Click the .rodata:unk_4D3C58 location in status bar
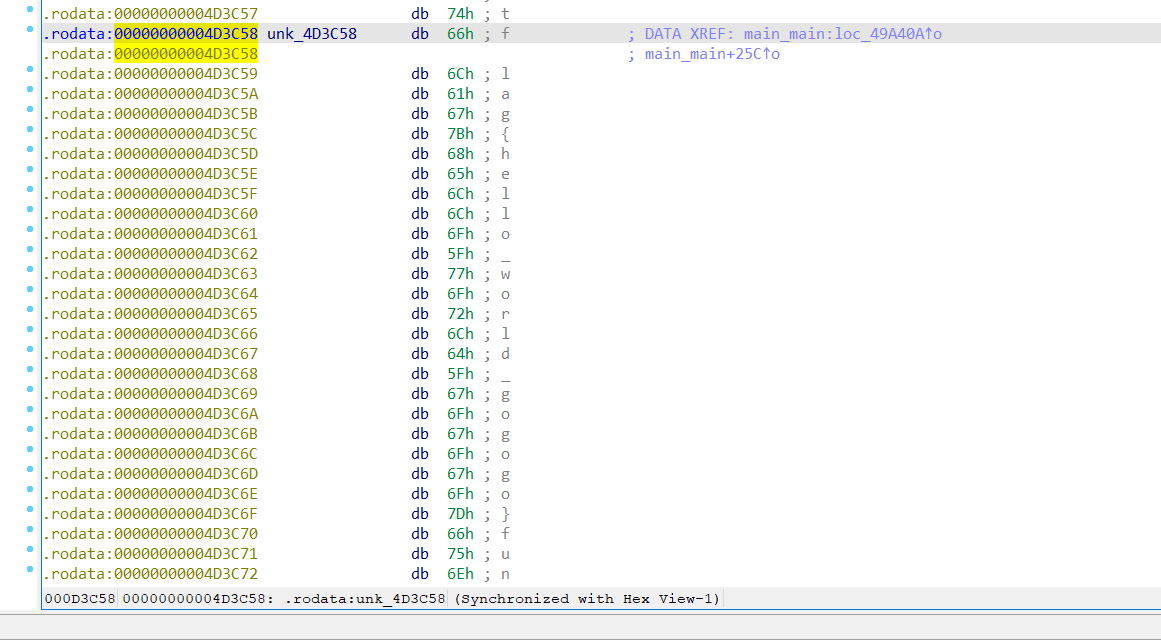1161x640 pixels. (368, 599)
